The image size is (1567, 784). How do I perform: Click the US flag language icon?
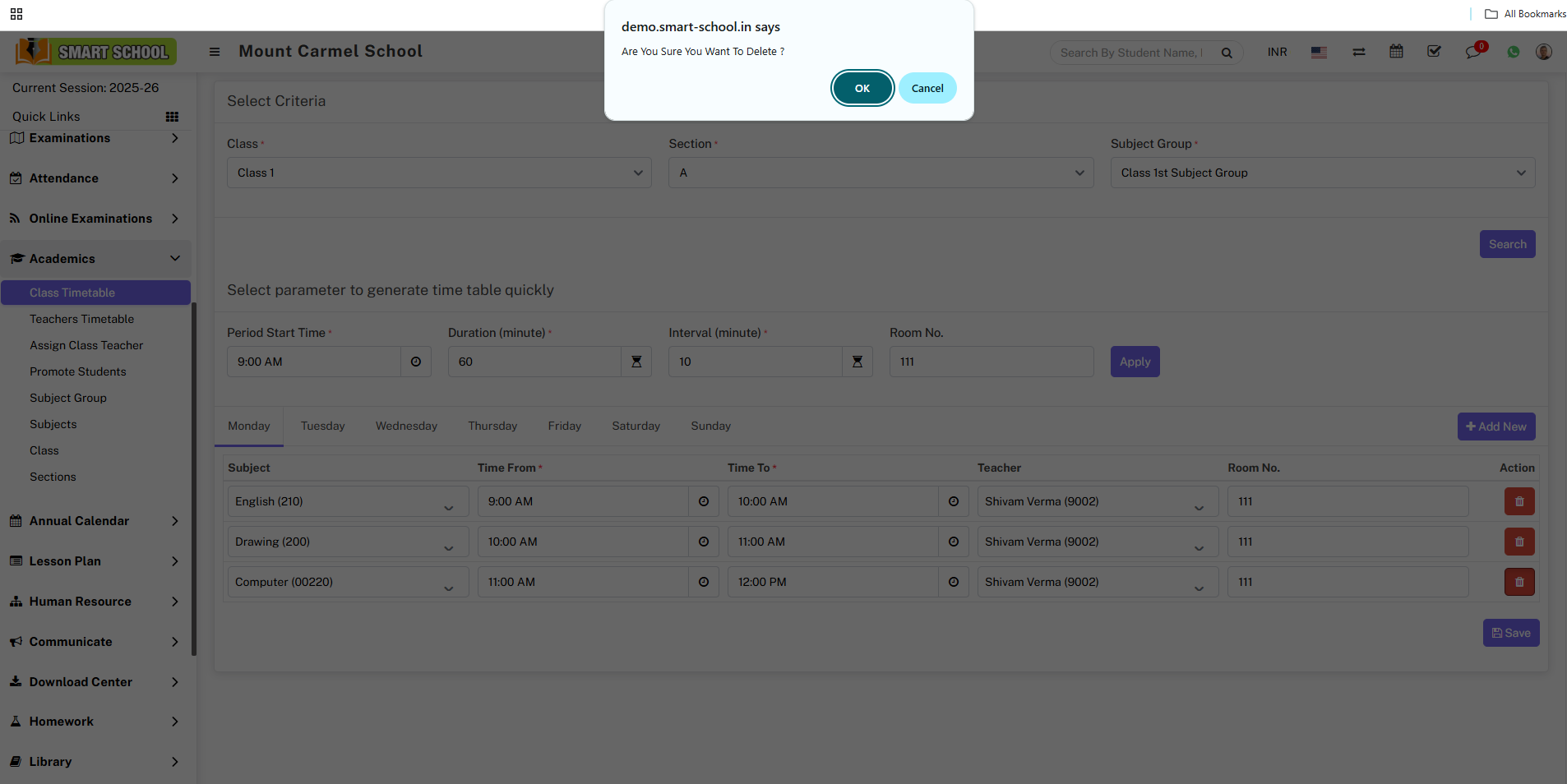click(x=1319, y=52)
